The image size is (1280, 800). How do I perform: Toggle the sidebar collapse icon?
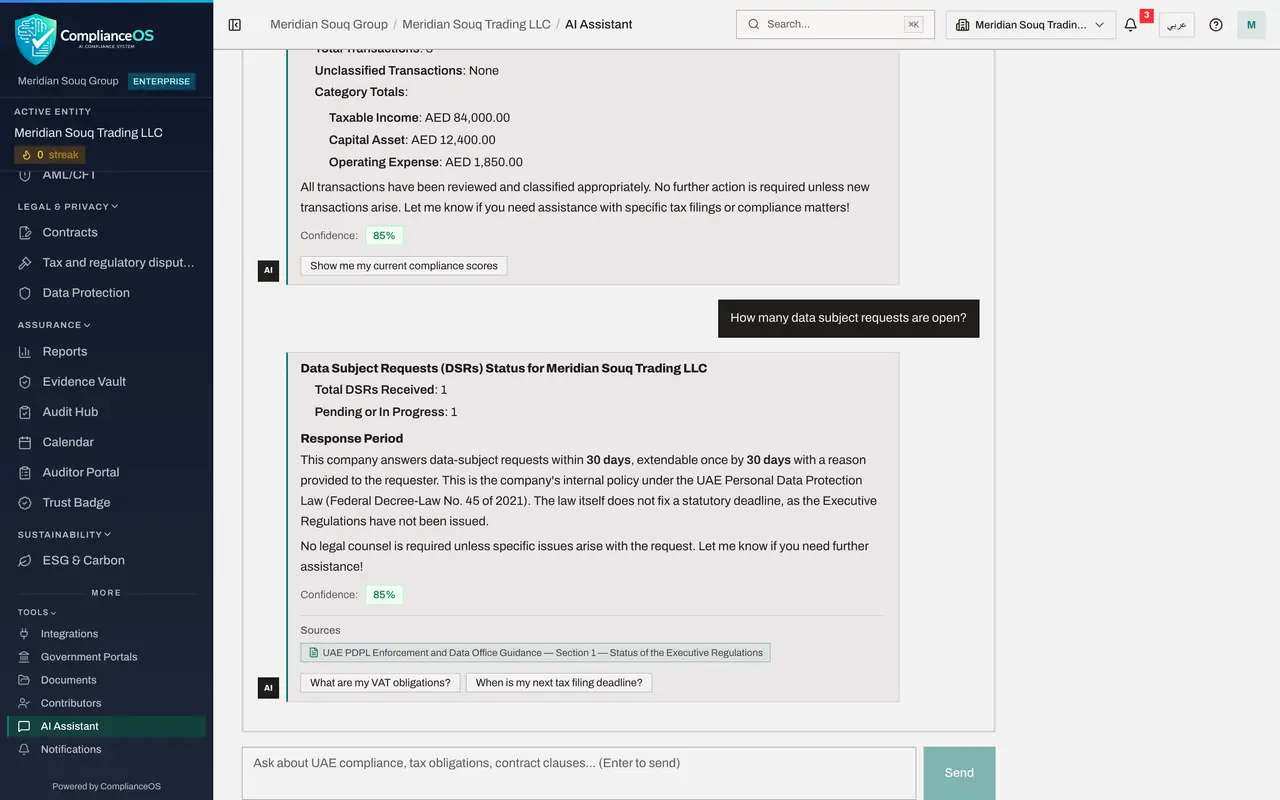pyautogui.click(x=235, y=25)
